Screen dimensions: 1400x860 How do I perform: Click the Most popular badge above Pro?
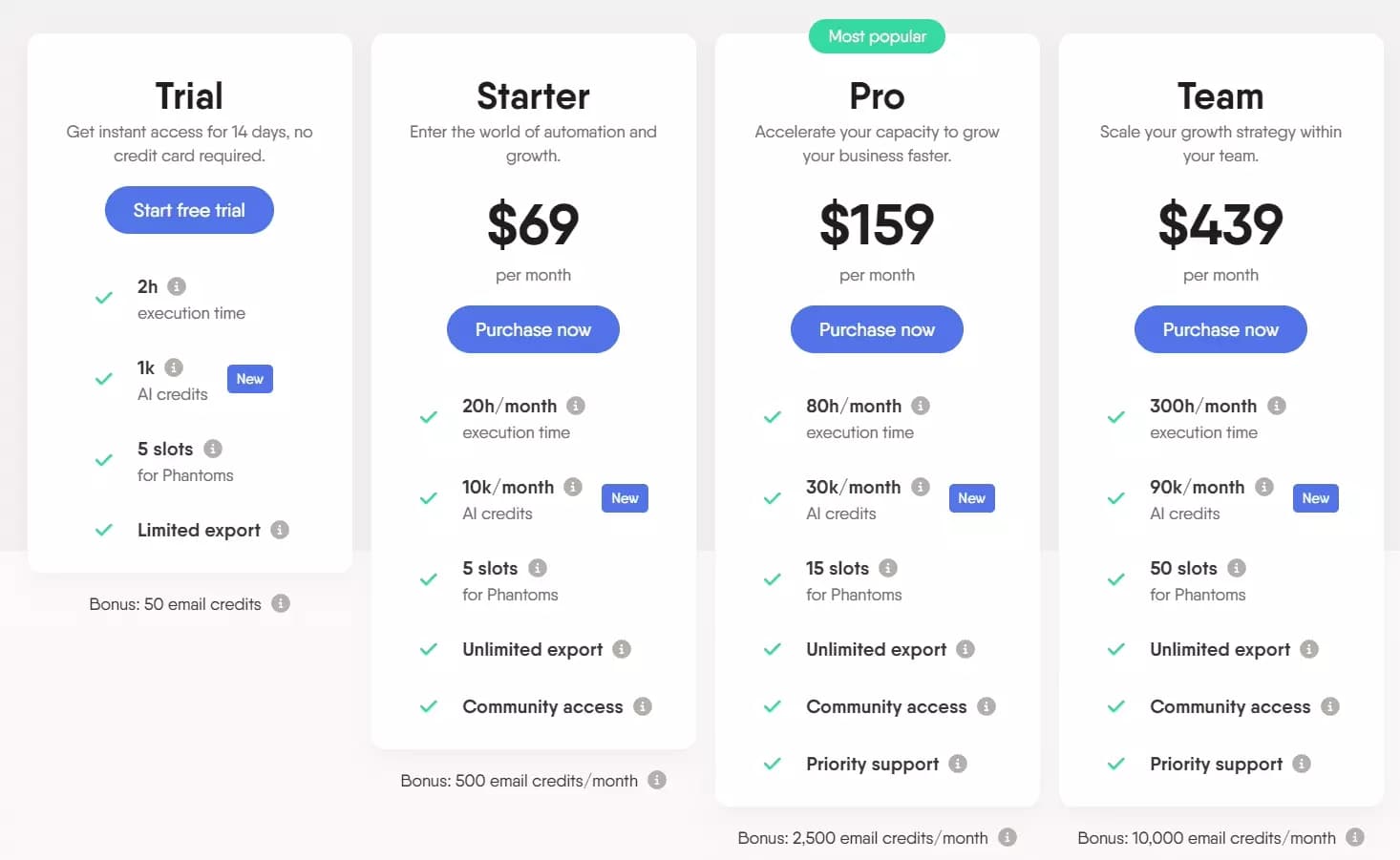pos(877,36)
